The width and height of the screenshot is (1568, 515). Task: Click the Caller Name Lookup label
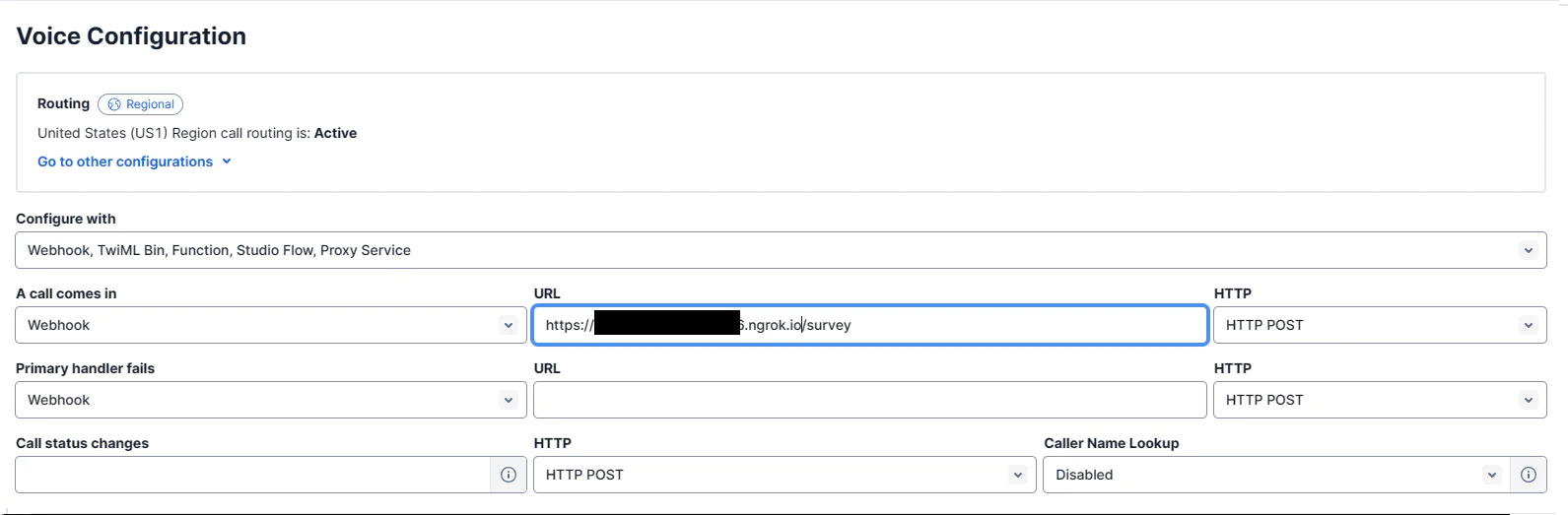click(1112, 443)
